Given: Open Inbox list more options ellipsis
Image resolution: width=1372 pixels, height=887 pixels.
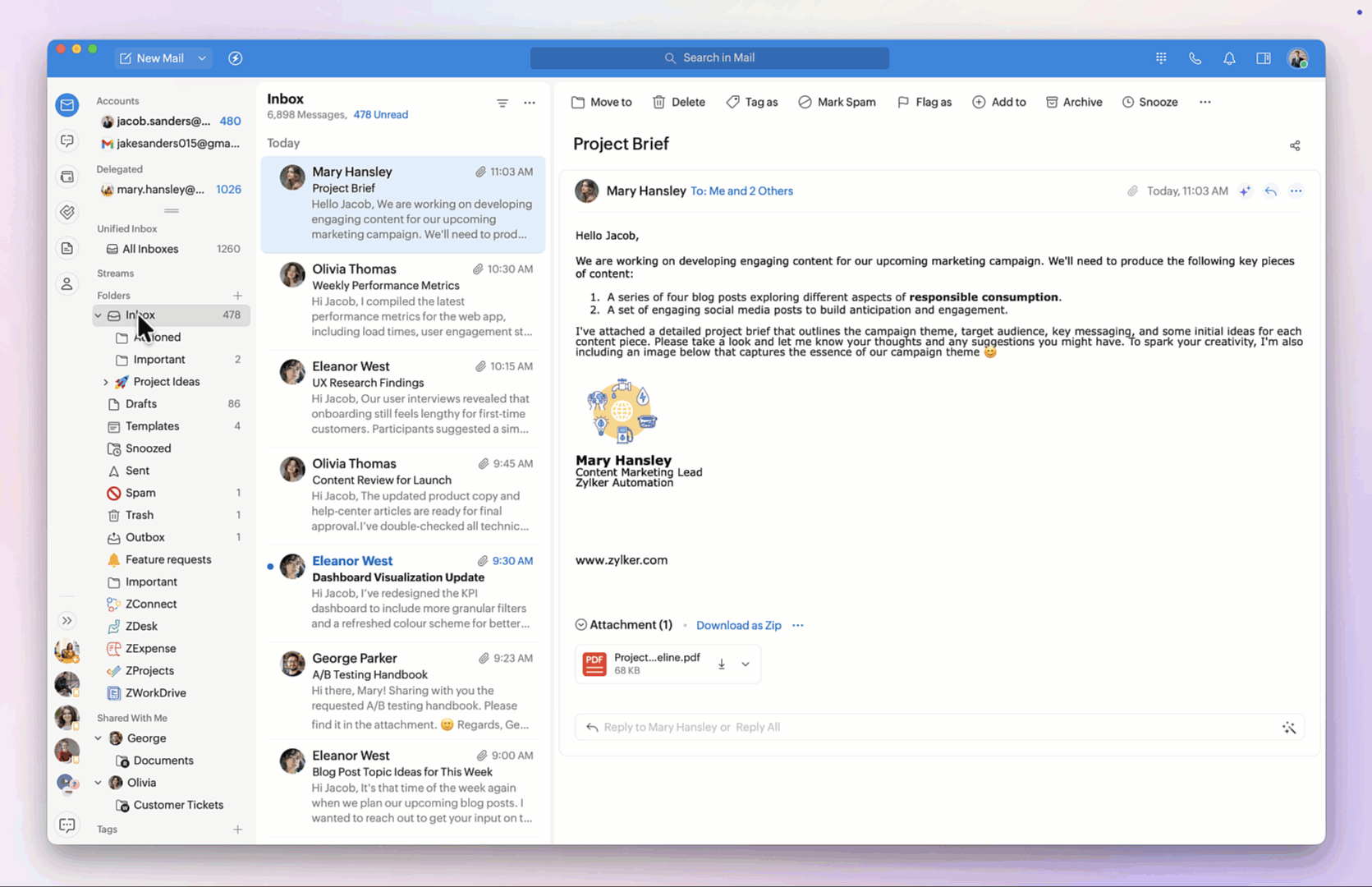Looking at the screenshot, I should (x=530, y=103).
